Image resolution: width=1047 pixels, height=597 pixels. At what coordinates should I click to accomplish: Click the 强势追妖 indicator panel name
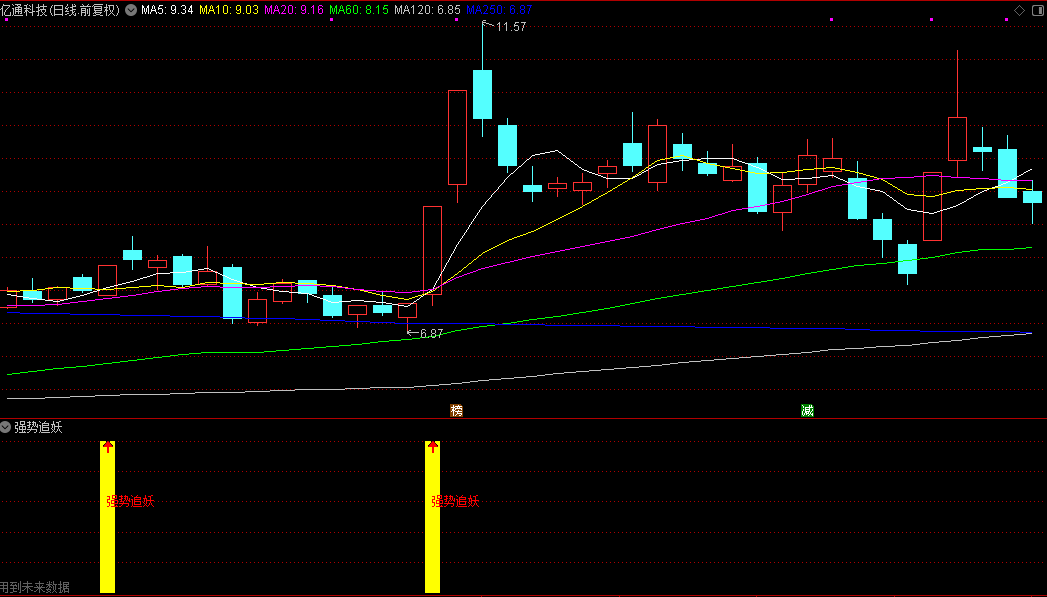point(38,427)
